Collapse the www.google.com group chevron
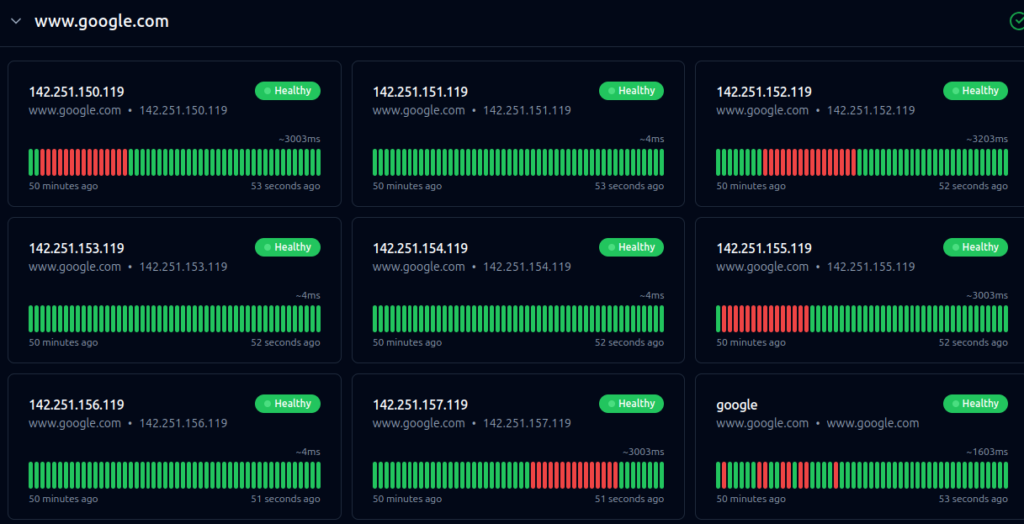 tap(16, 21)
